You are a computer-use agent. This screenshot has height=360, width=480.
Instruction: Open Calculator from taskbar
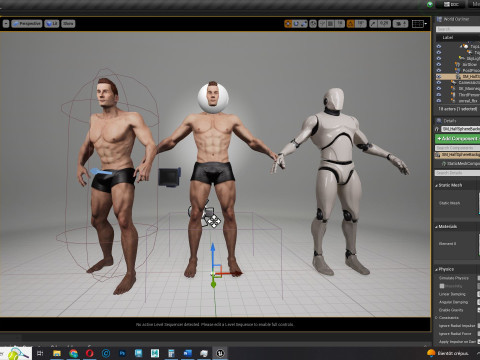coord(171,353)
